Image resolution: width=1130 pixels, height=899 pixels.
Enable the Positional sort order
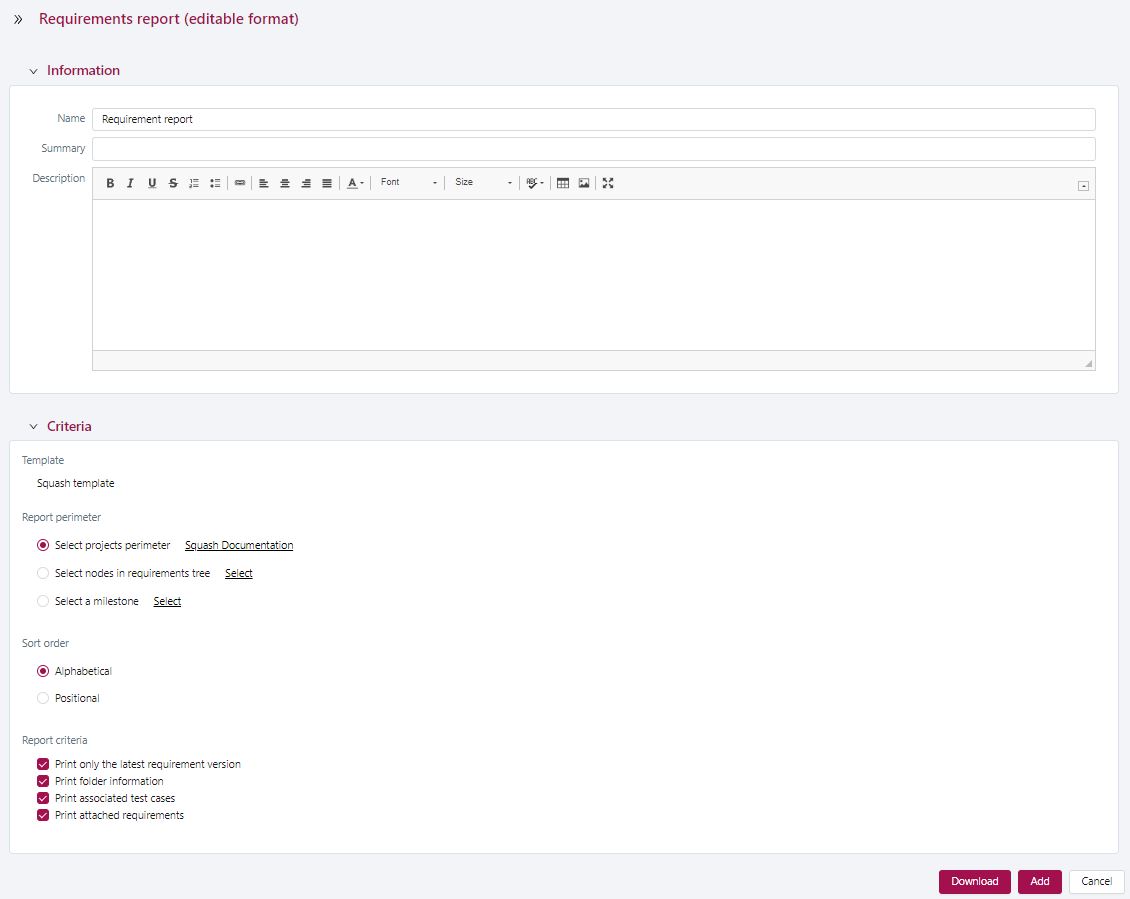[42, 698]
